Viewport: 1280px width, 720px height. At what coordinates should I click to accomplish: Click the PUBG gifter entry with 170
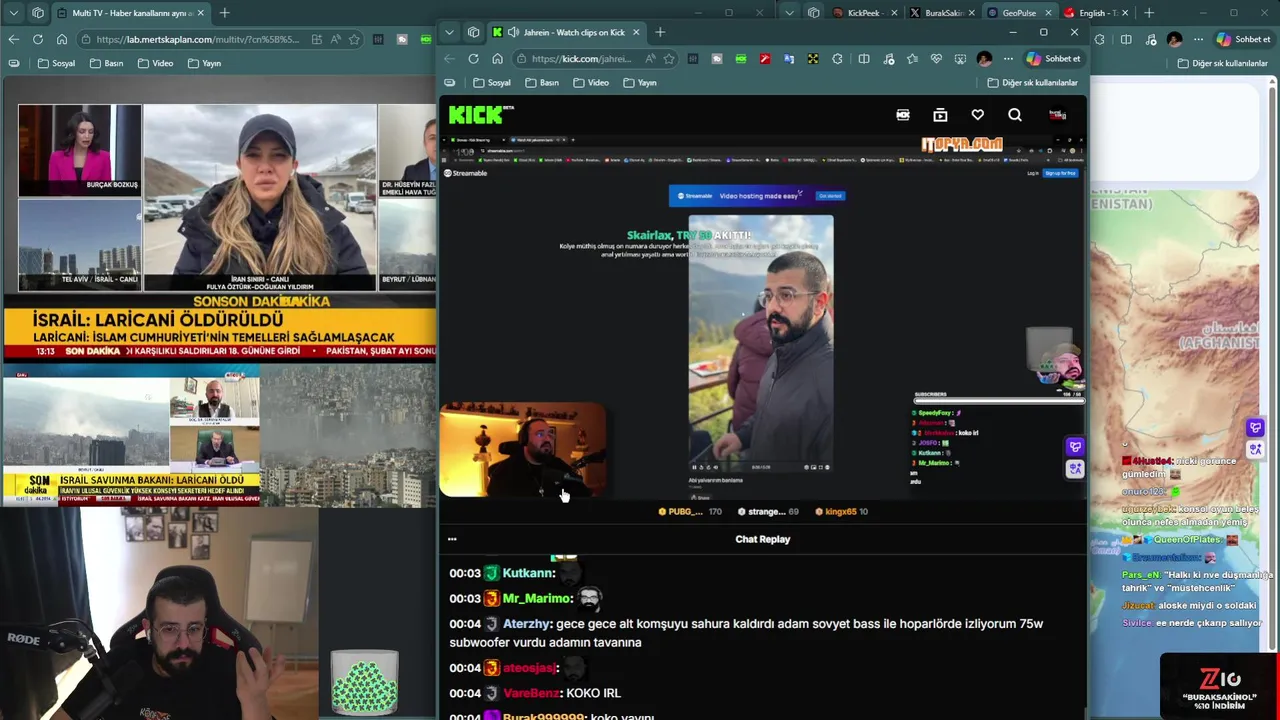click(x=689, y=511)
